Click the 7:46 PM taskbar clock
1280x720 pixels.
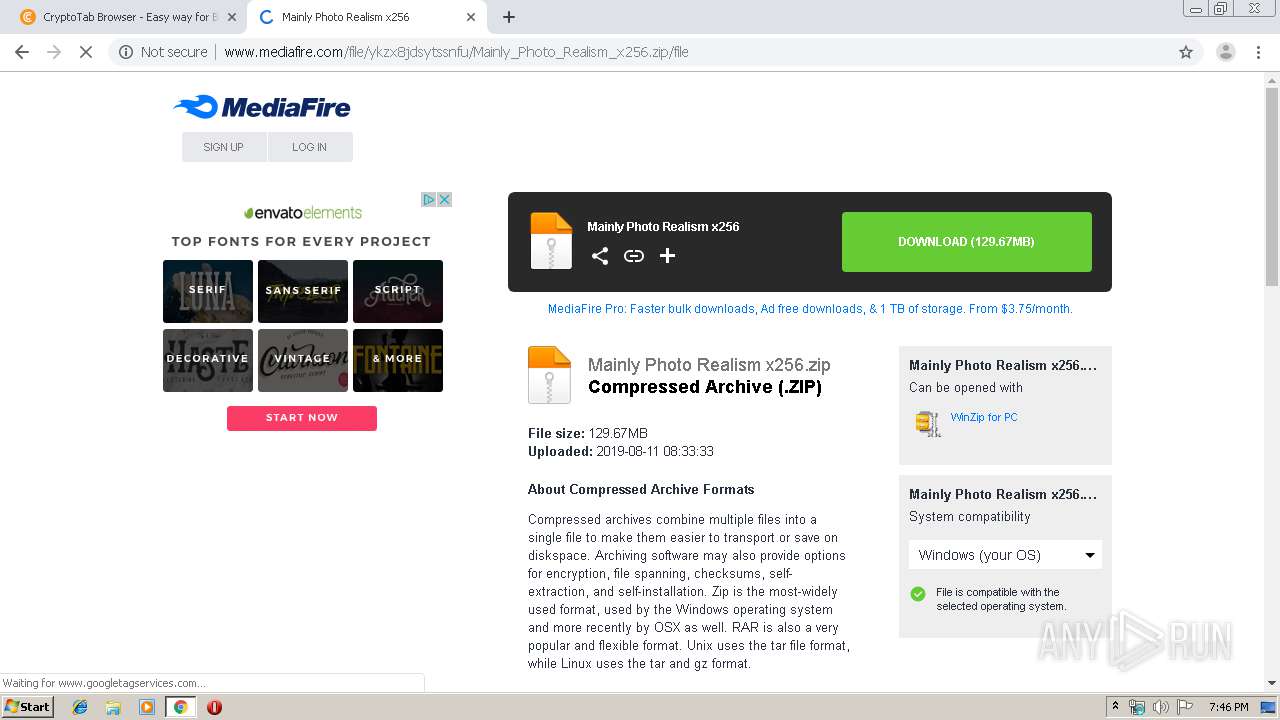tap(1228, 707)
